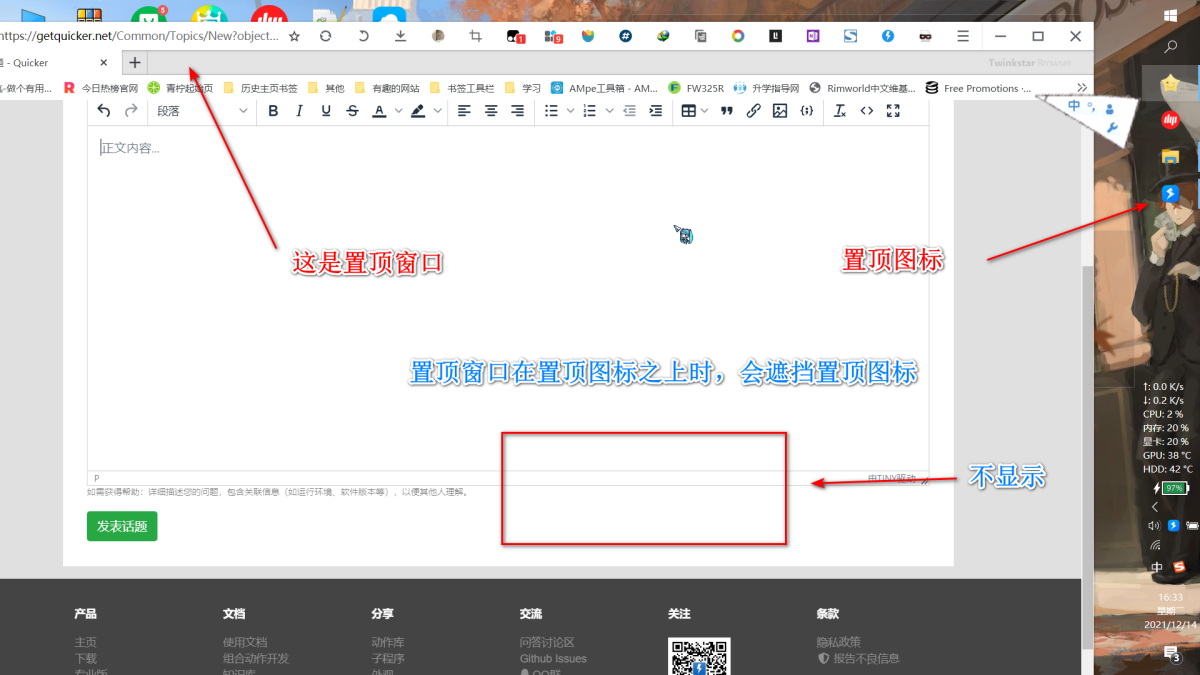1200x675 pixels.
Task: Open the Github Issues footer link
Action: (x=553, y=658)
